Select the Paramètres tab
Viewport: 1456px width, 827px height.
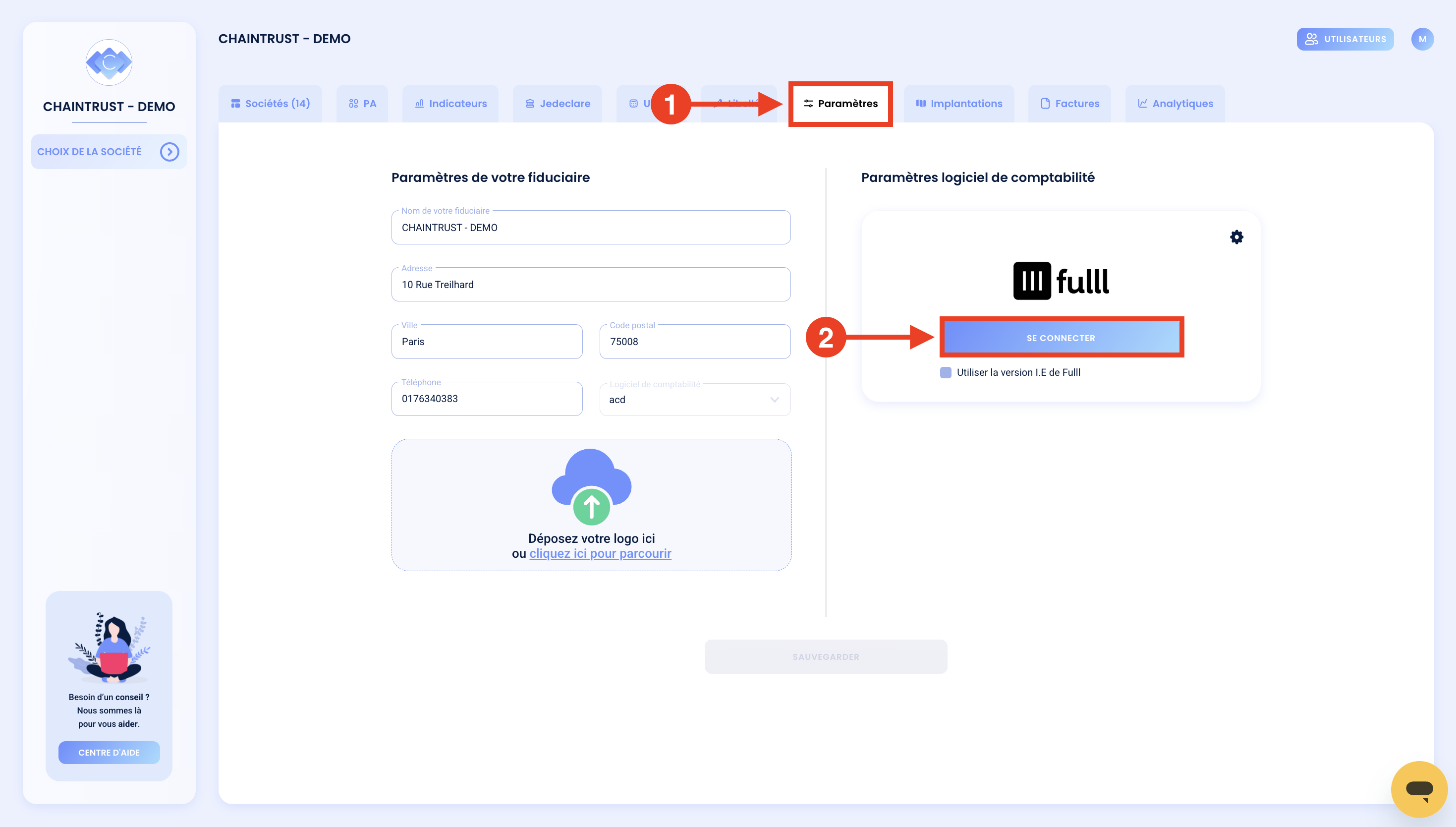coord(840,103)
